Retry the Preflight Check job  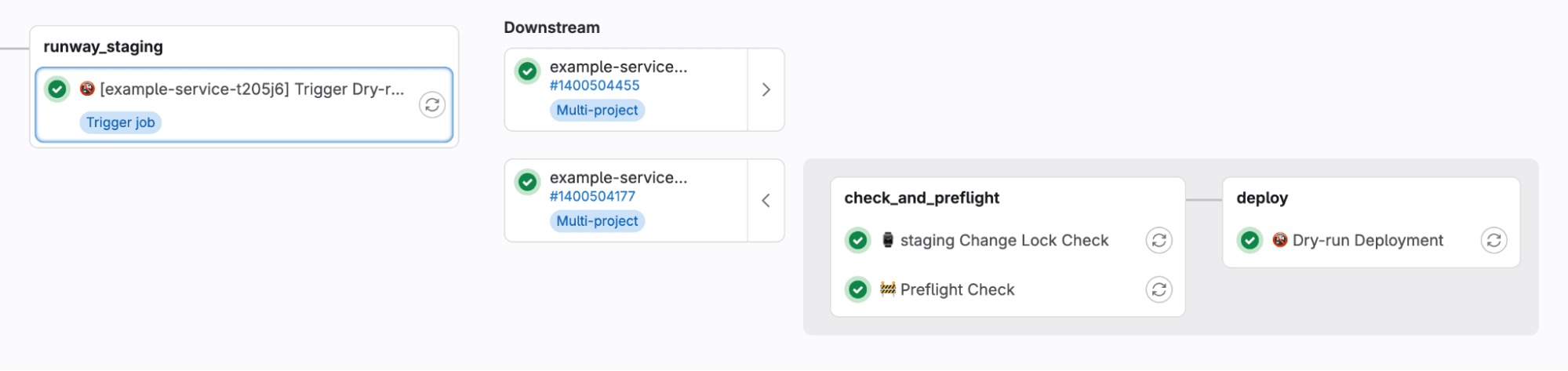click(x=1159, y=289)
